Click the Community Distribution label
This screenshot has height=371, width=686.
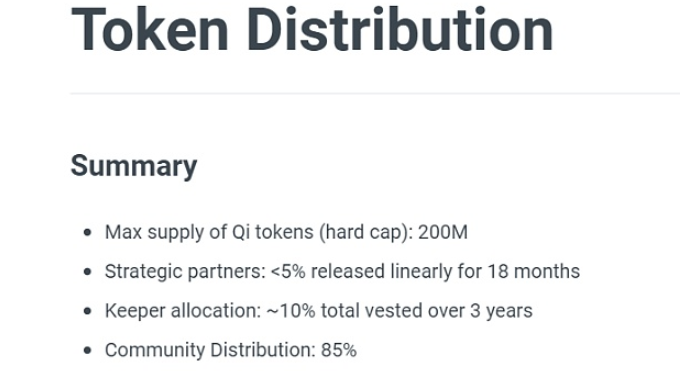[x=210, y=350]
